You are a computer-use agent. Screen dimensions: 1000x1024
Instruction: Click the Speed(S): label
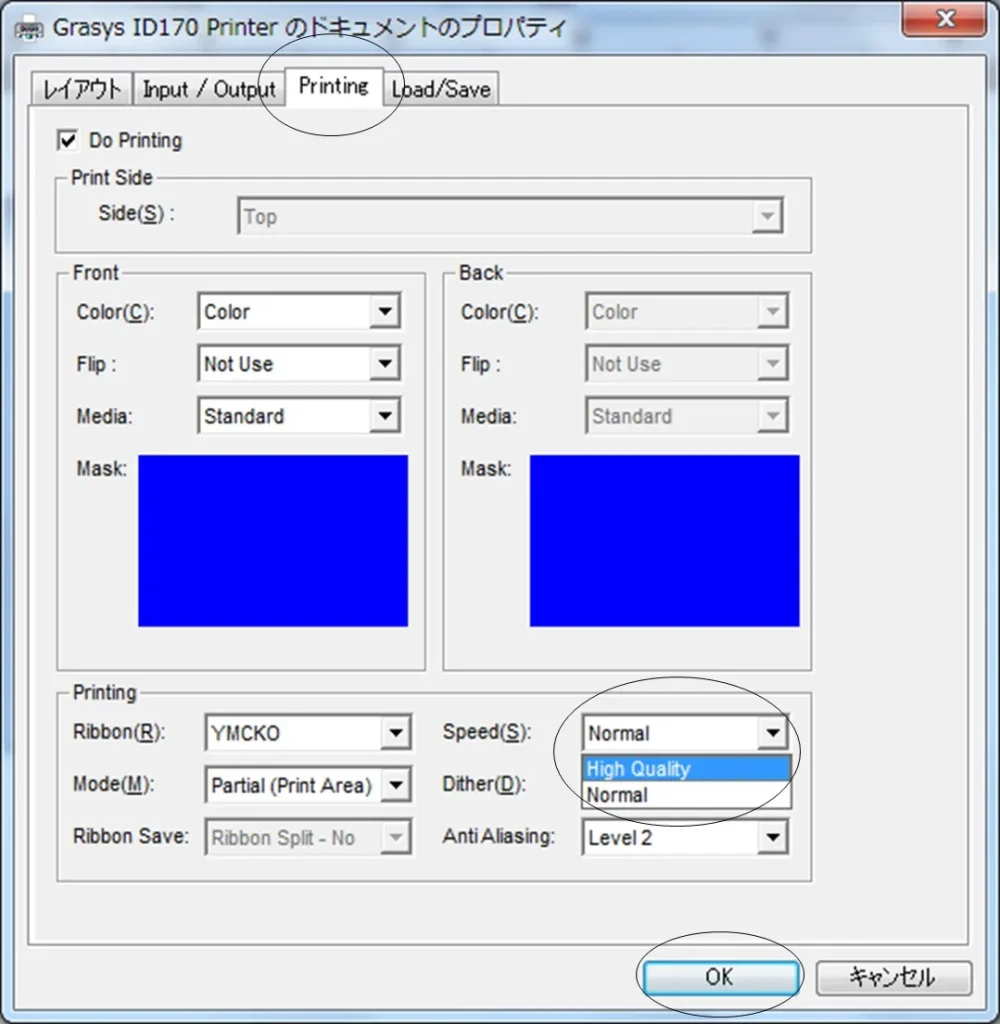487,732
